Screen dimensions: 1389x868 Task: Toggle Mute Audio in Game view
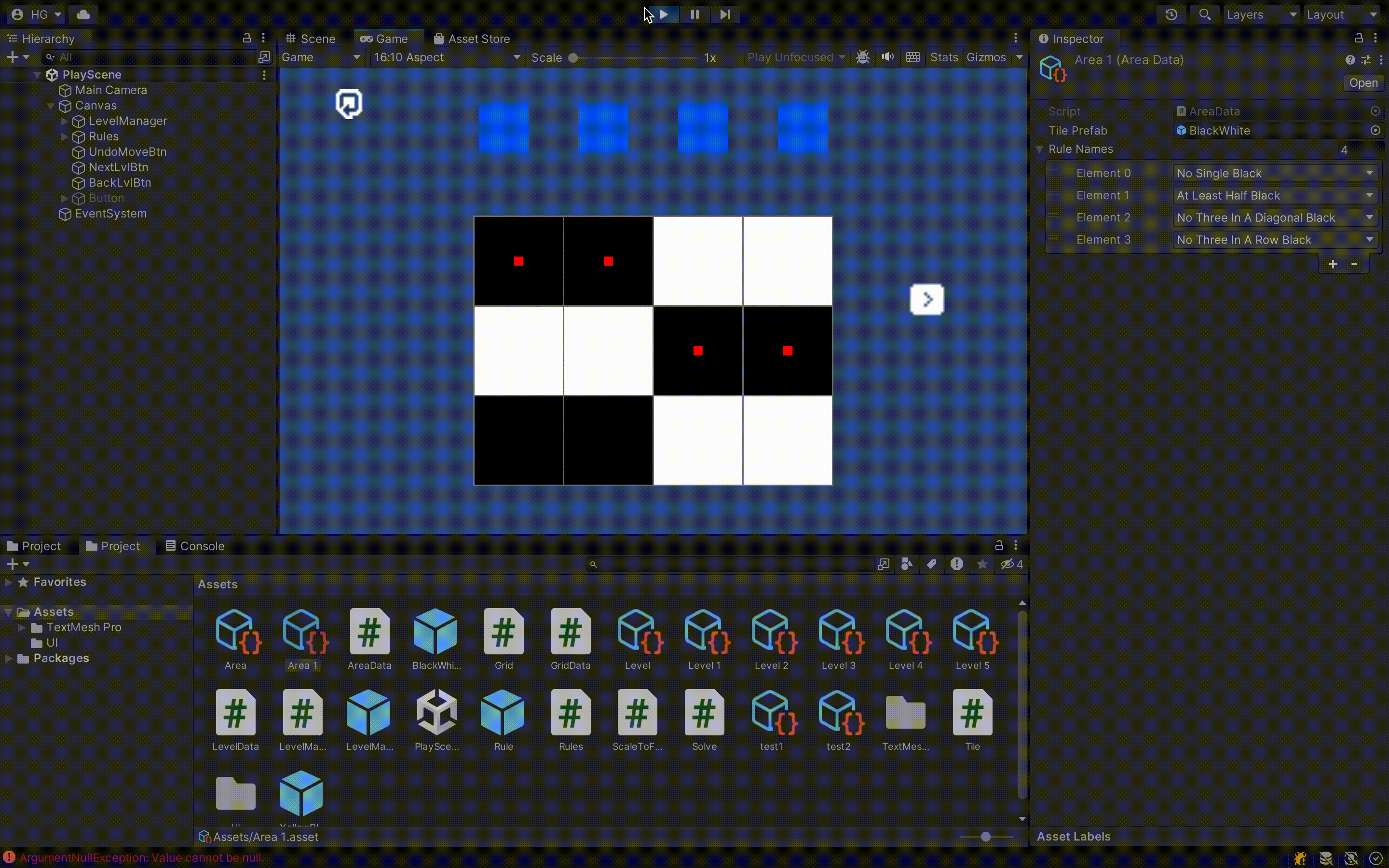point(887,57)
